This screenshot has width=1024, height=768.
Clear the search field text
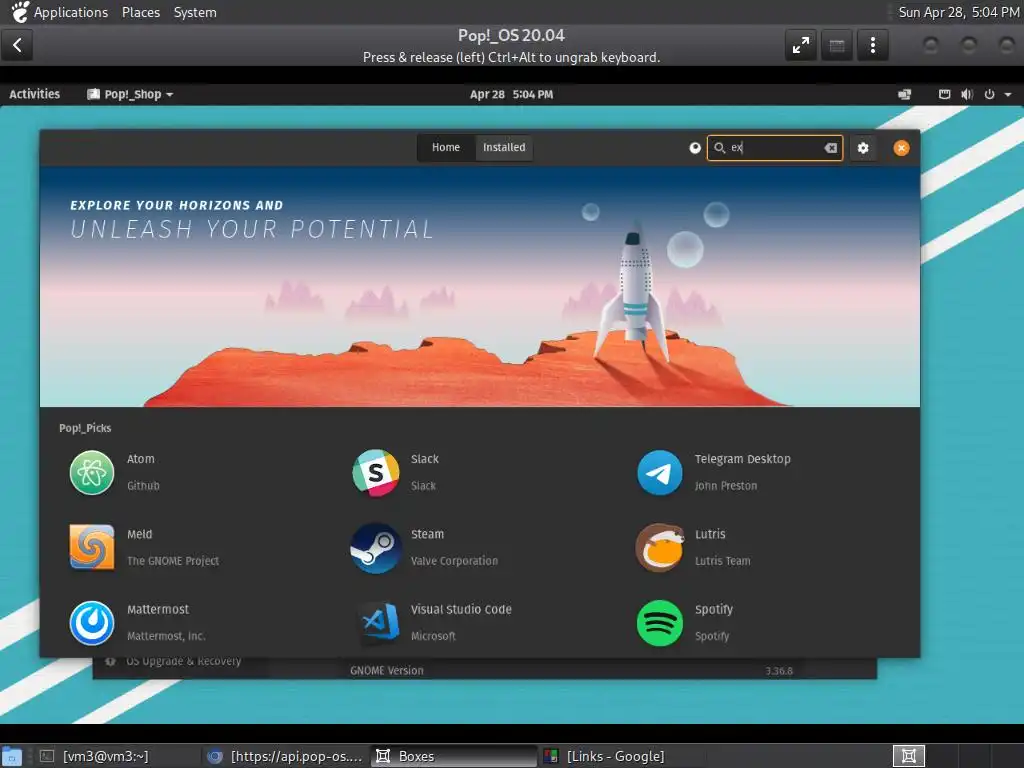click(831, 148)
